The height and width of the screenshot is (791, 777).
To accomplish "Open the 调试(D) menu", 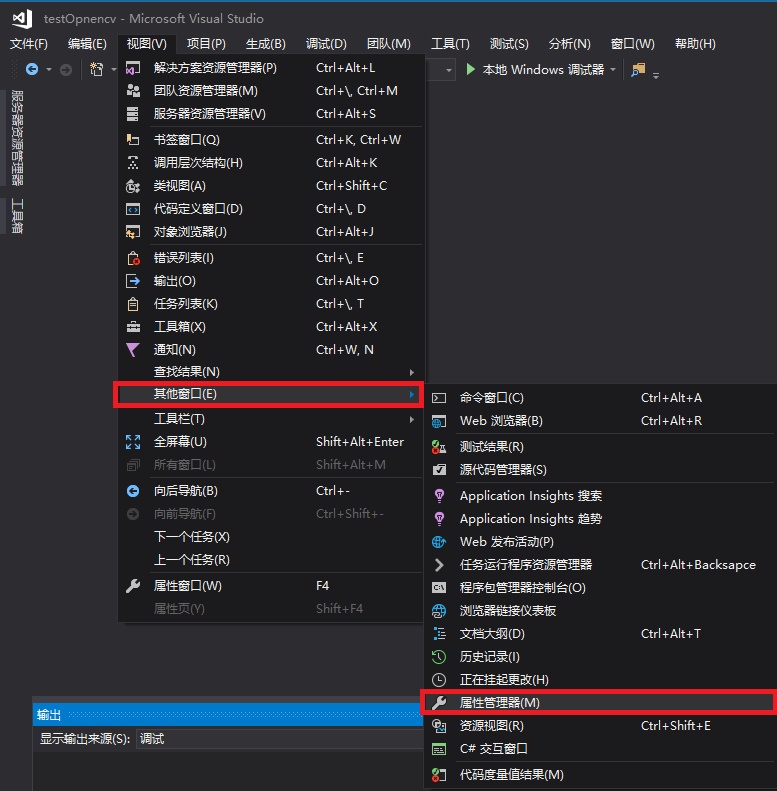I will click(x=326, y=44).
